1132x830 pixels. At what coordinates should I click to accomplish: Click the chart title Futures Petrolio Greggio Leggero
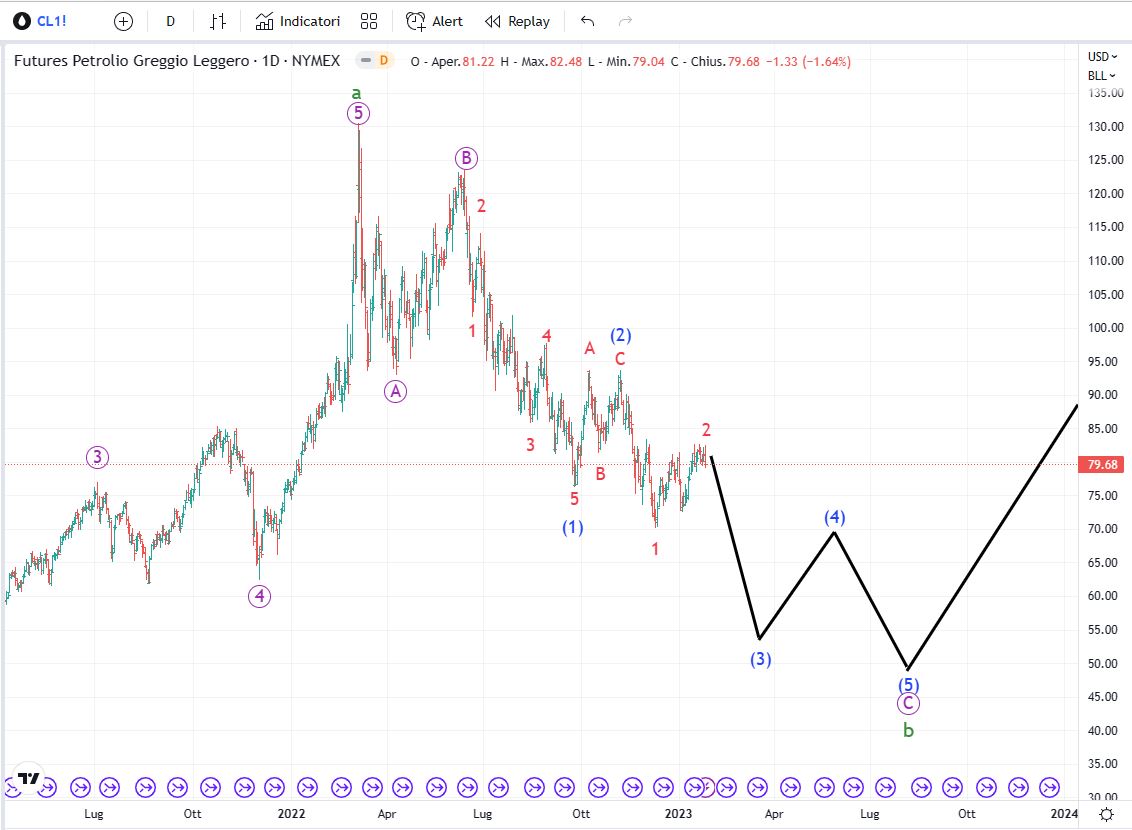[131, 61]
